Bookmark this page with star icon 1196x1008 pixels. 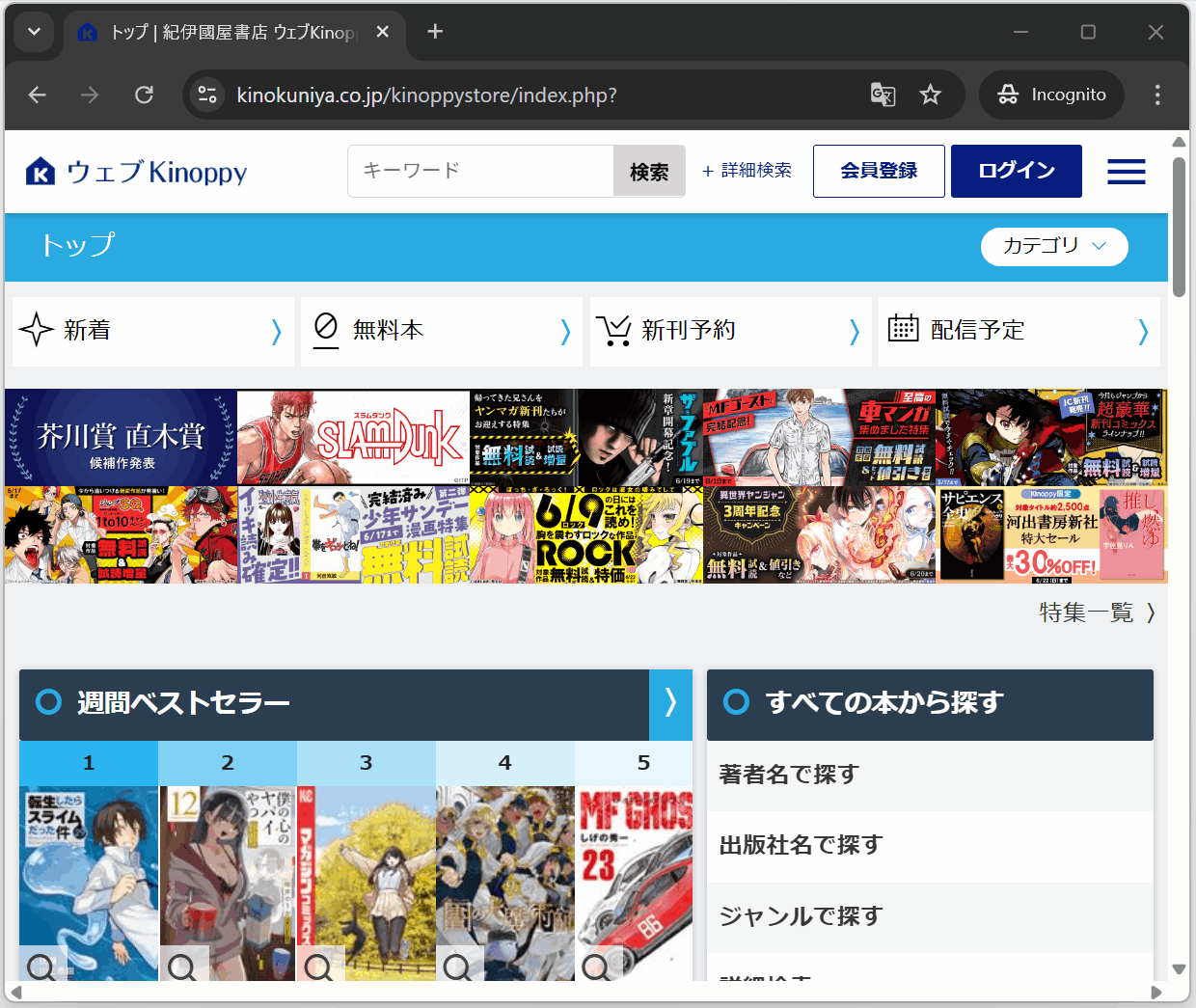click(930, 95)
